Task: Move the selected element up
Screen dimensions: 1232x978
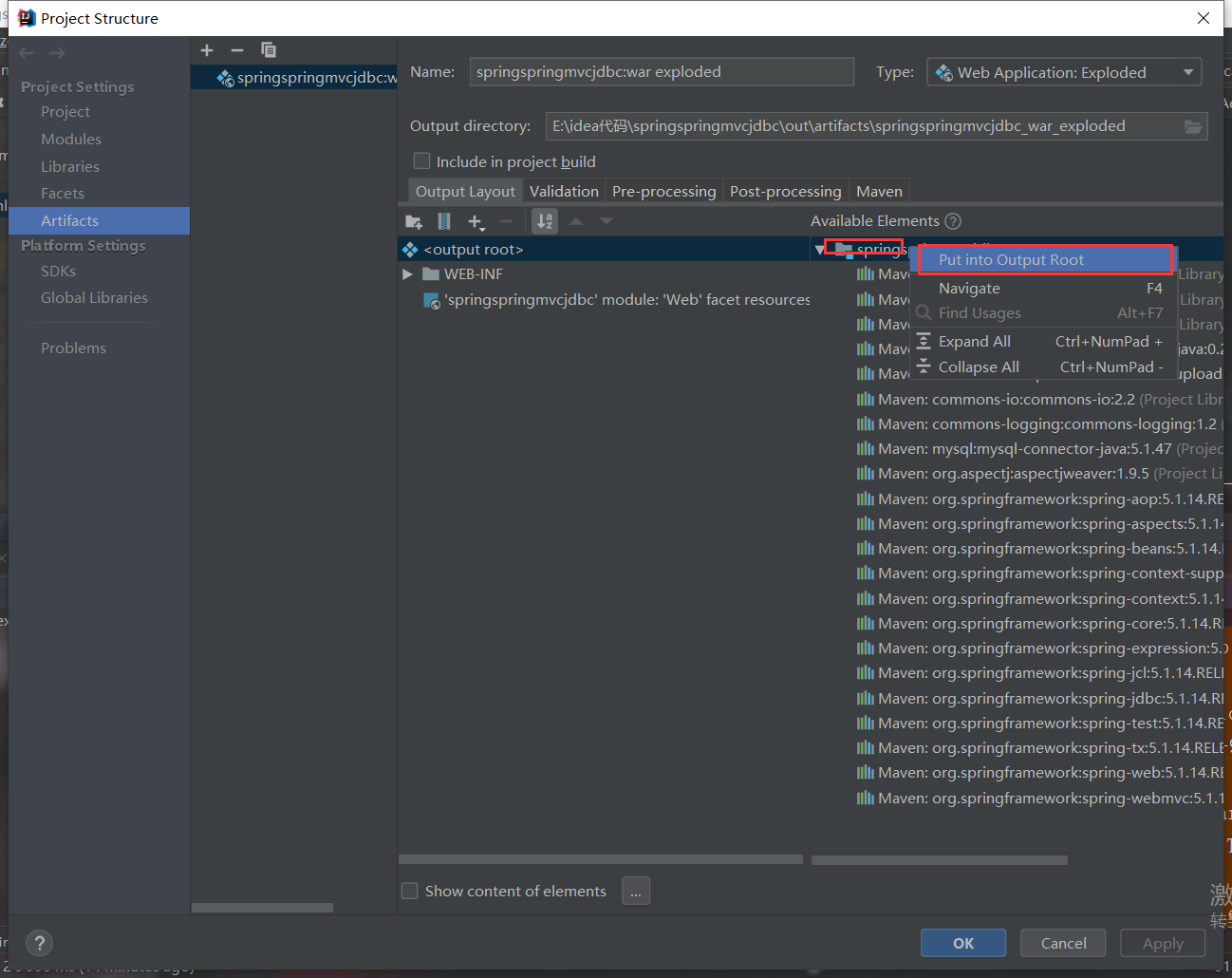Action: pyautogui.click(x=576, y=221)
